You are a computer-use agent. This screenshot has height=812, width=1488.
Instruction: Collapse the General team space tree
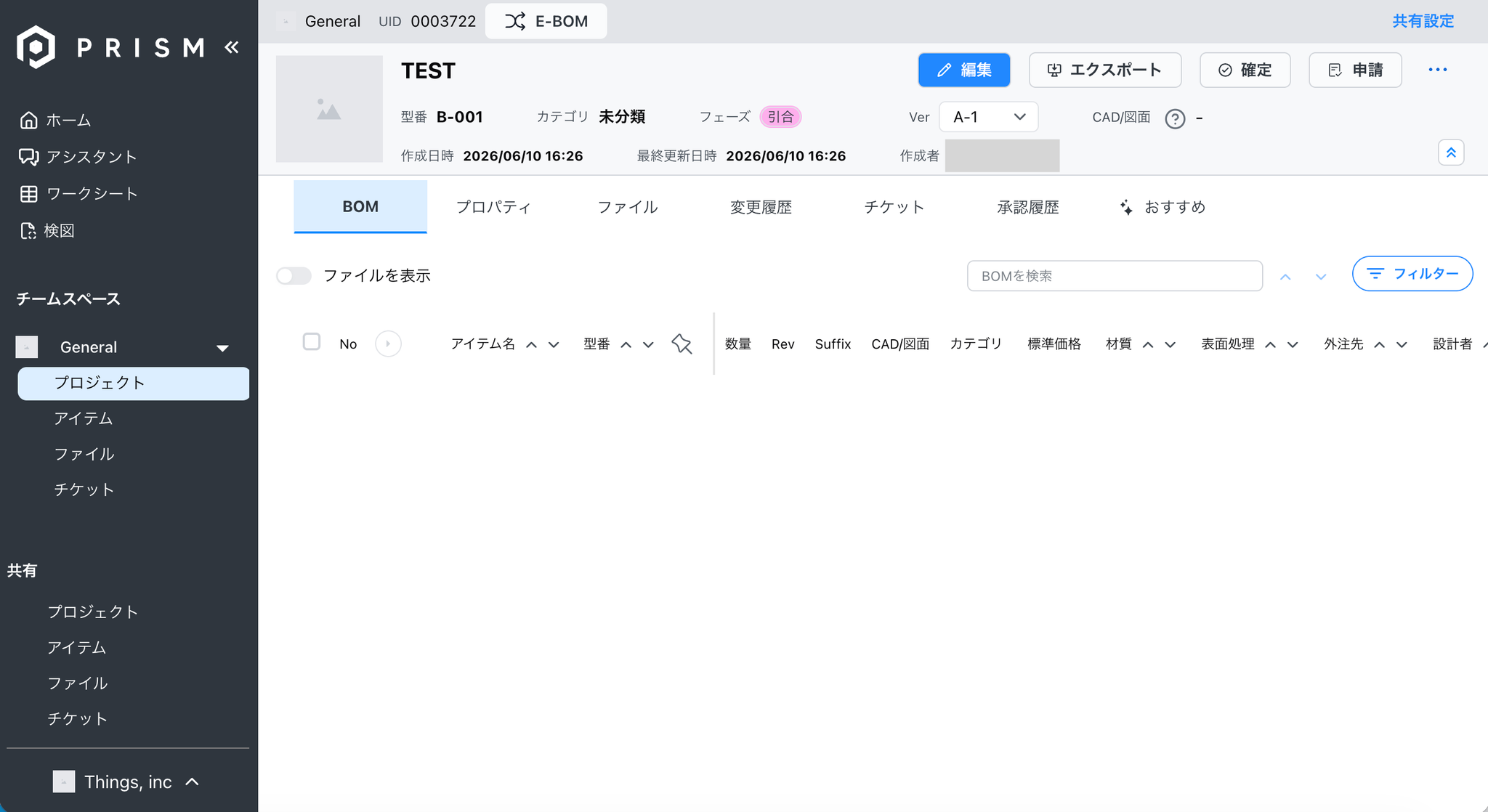222,348
